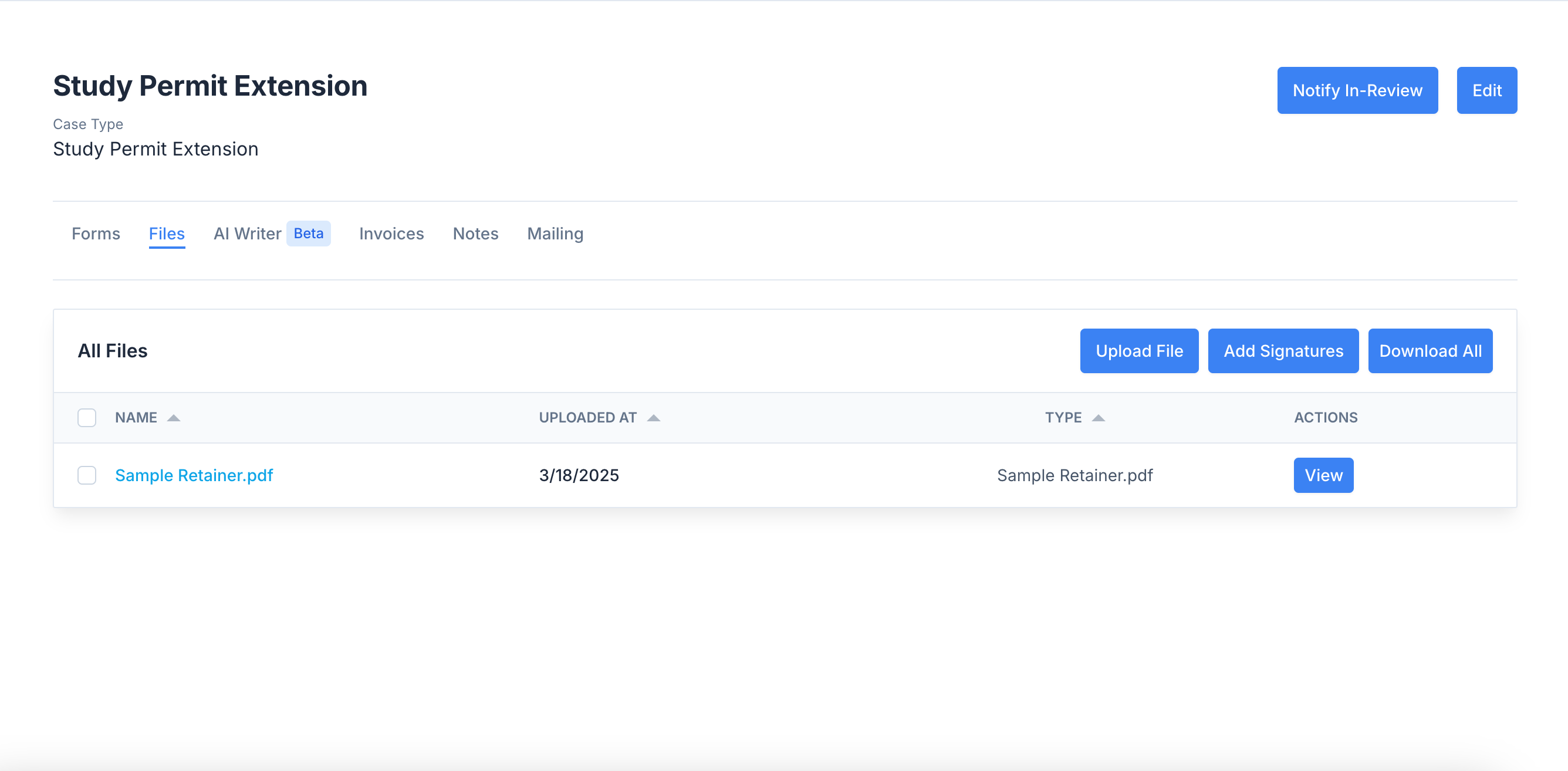Click the Study Permit Extension page title
The width and height of the screenshot is (1568, 771).
[x=210, y=86]
